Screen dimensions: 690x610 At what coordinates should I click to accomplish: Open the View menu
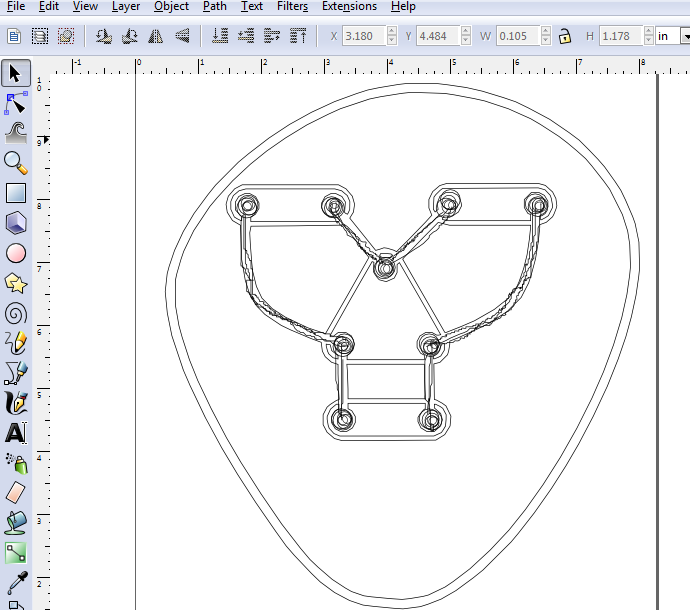click(85, 6)
